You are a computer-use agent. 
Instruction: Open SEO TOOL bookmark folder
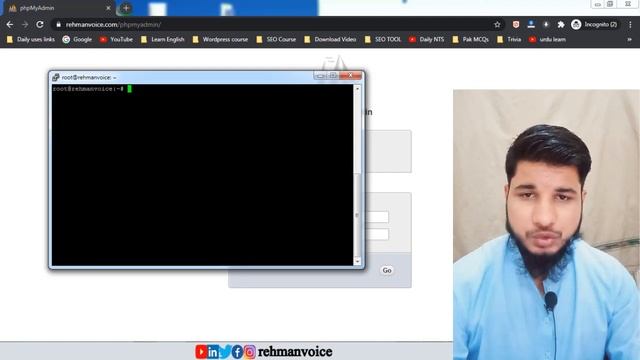[x=383, y=39]
